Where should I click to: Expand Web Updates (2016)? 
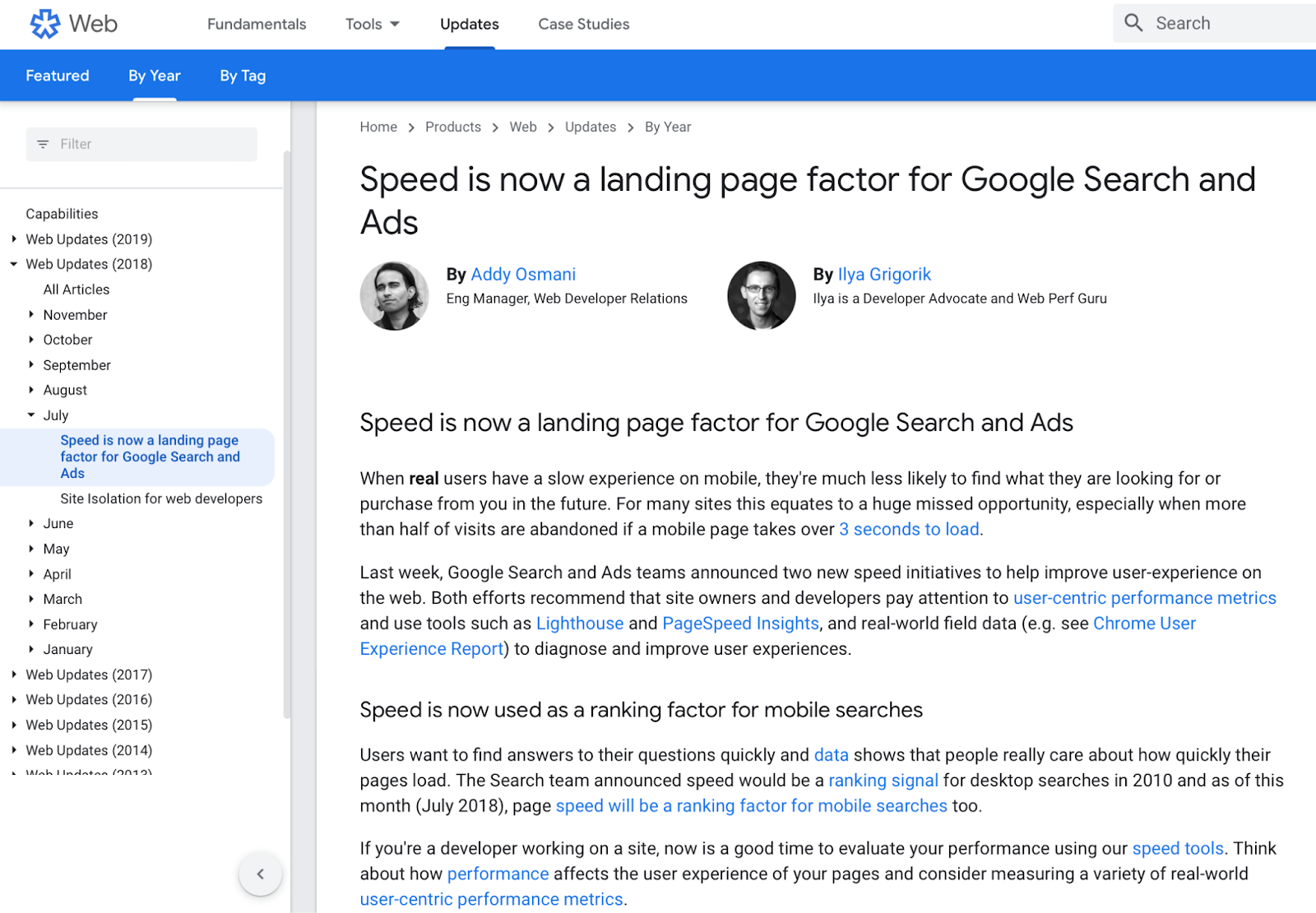point(14,699)
